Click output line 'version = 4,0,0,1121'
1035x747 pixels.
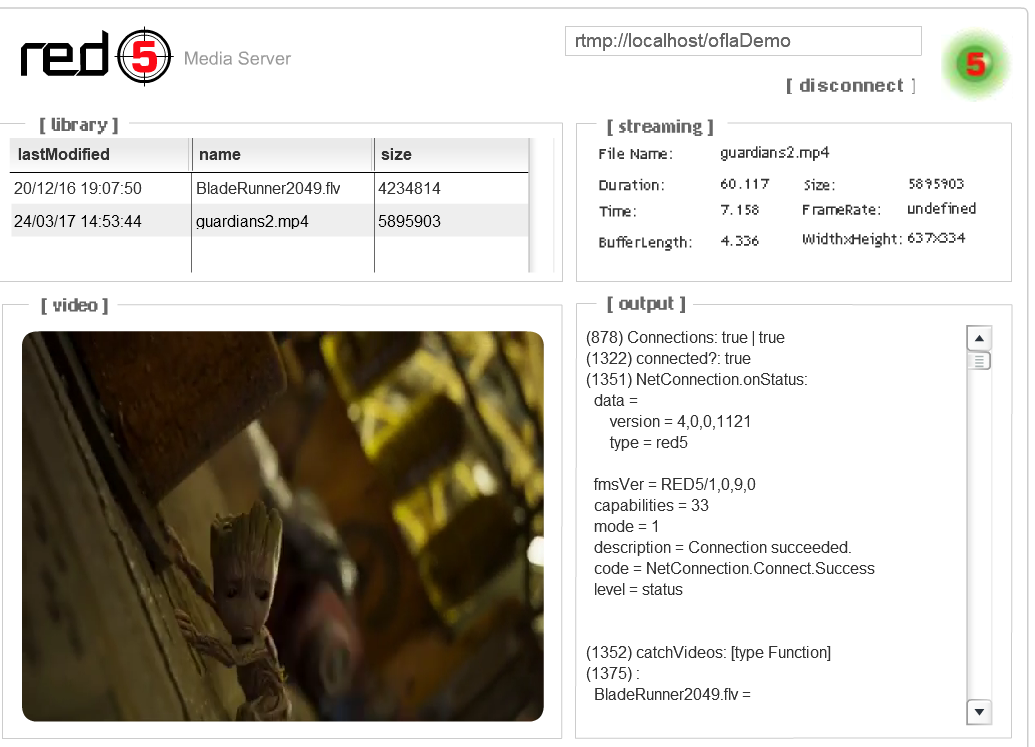tap(680, 421)
